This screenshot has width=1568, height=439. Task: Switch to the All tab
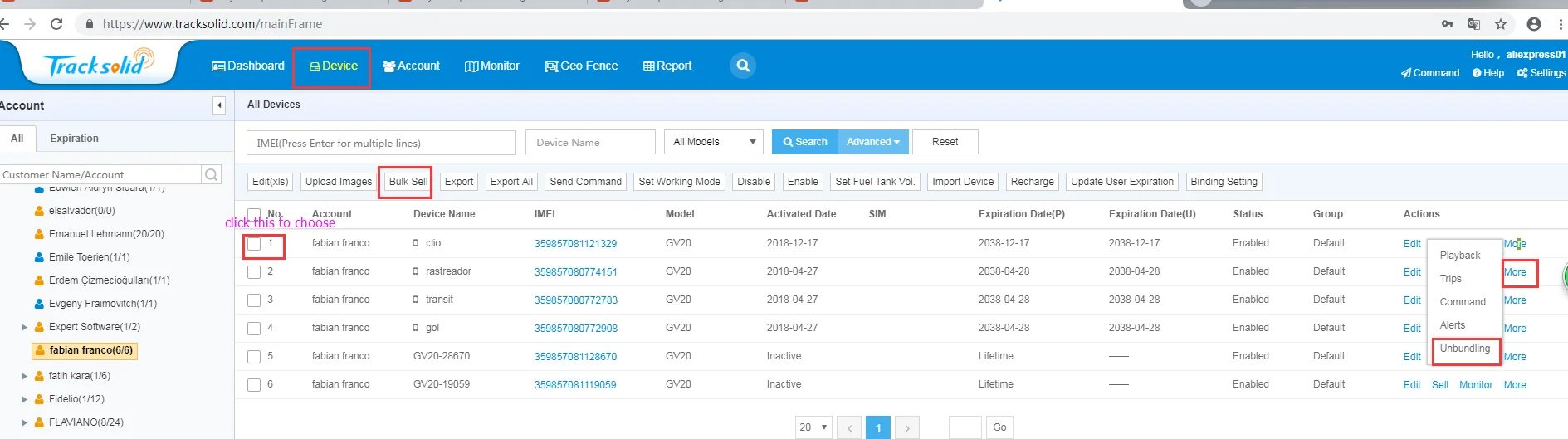(x=17, y=139)
